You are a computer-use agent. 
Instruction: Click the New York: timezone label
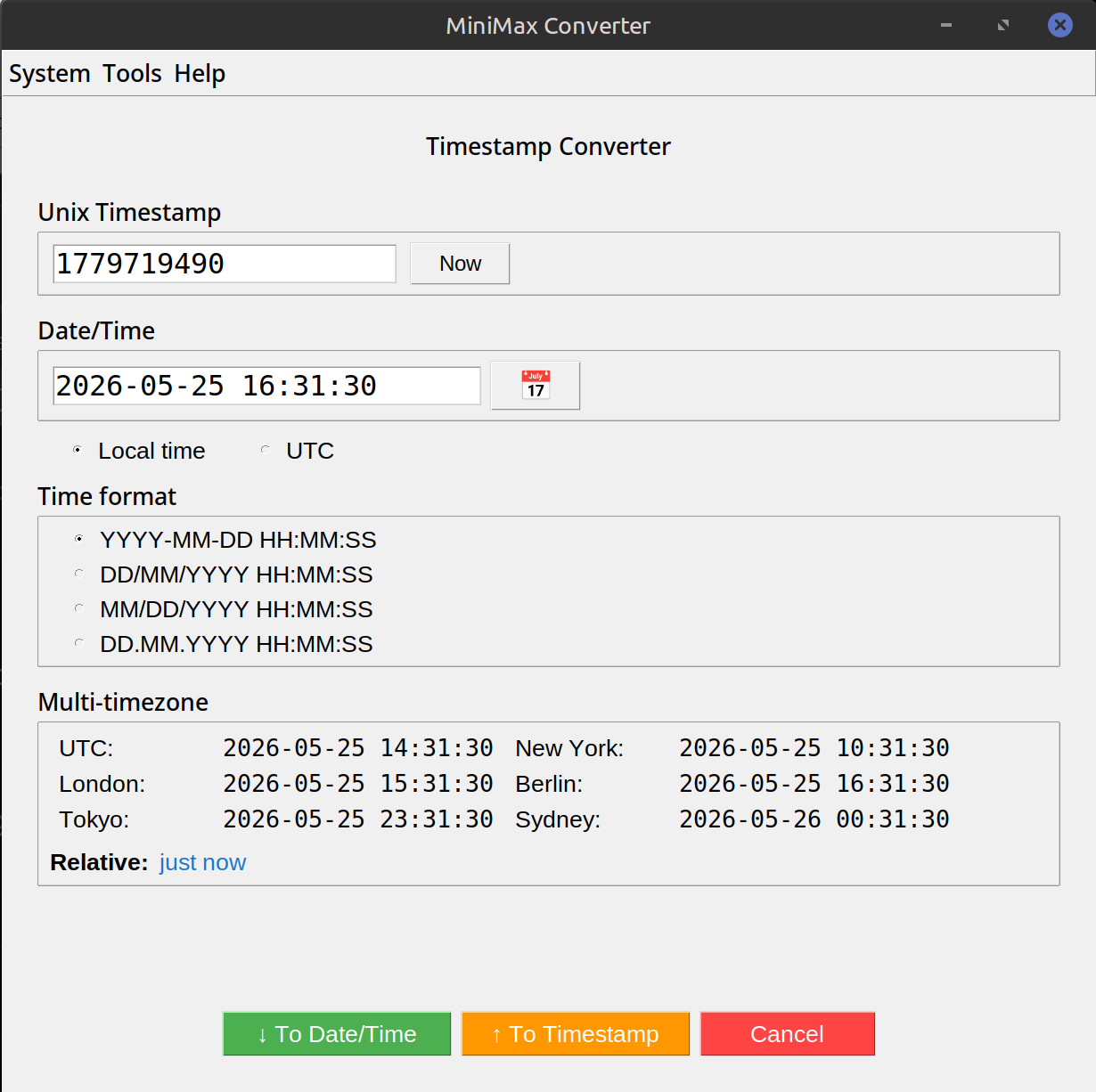(569, 748)
